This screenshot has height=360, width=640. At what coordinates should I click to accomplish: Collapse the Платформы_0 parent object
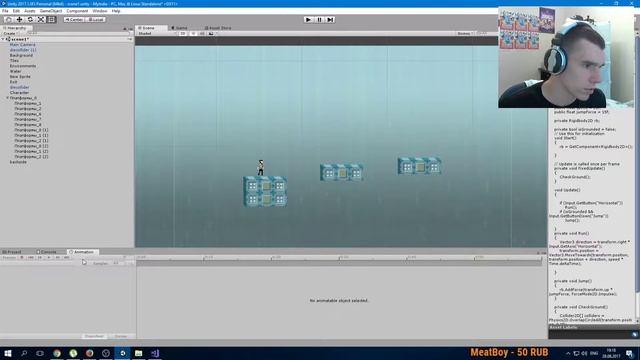click(7, 98)
